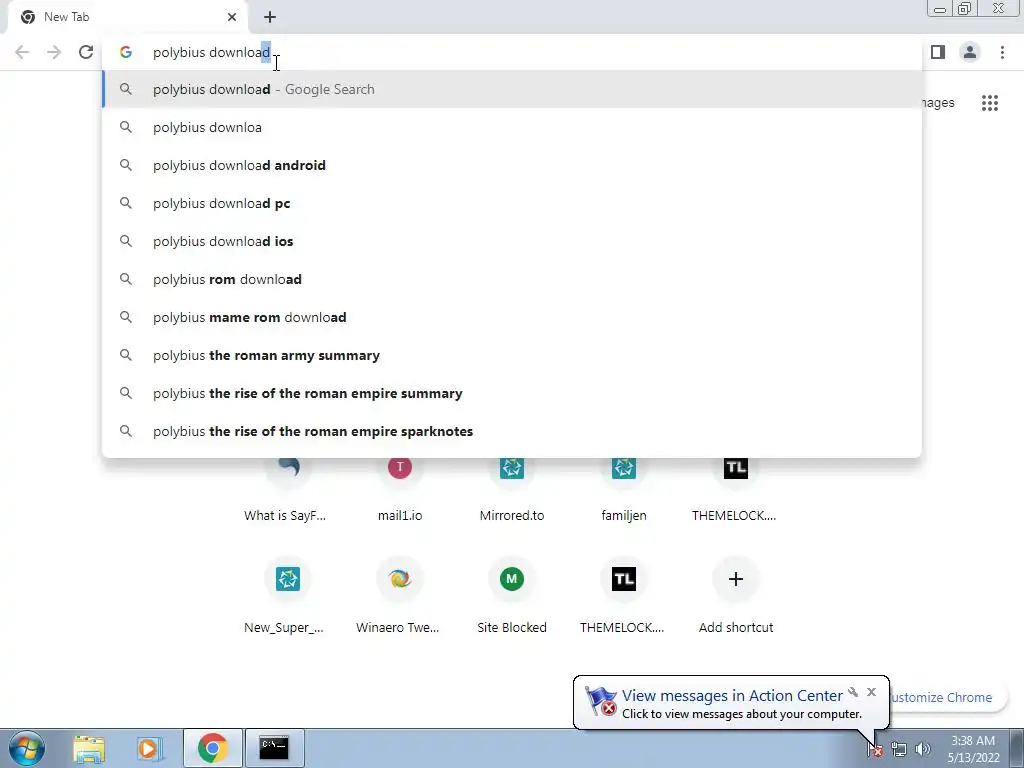
Task: Open the Chrome three-dot menu
Action: point(1002,52)
